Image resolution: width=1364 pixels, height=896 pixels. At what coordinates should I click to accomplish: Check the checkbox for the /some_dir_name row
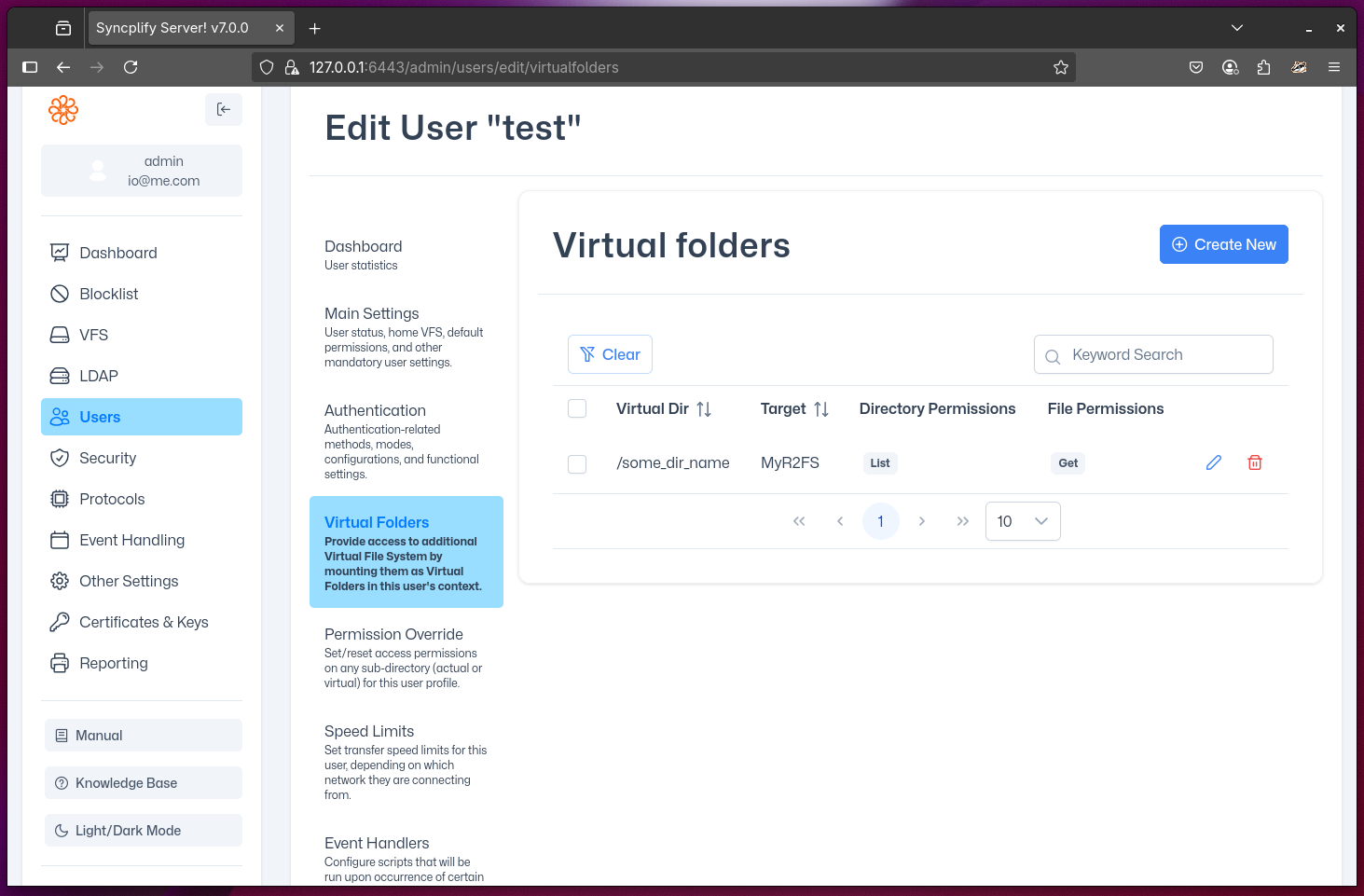coord(576,463)
